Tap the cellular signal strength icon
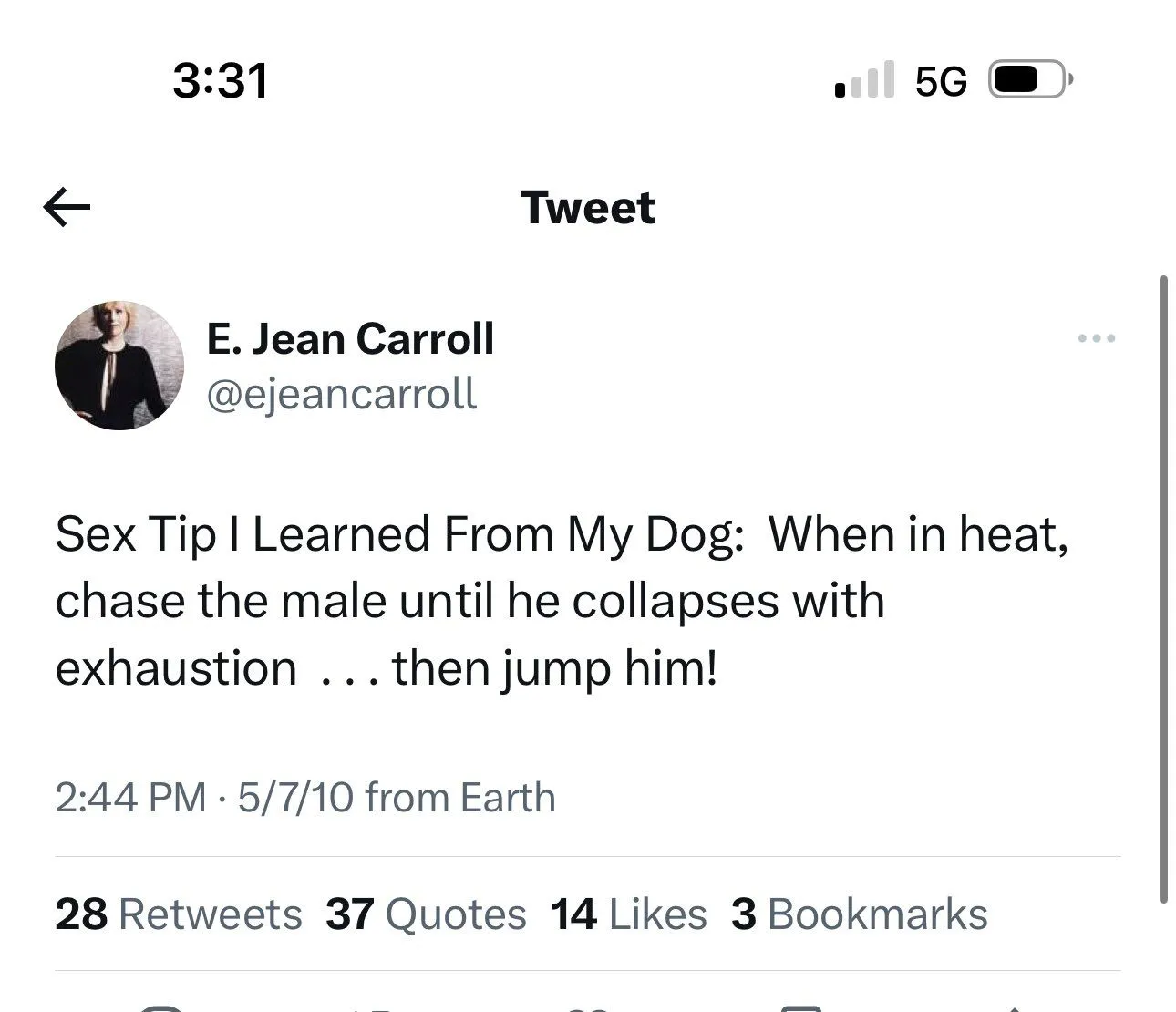Image resolution: width=1176 pixels, height=1012 pixels. tap(864, 80)
